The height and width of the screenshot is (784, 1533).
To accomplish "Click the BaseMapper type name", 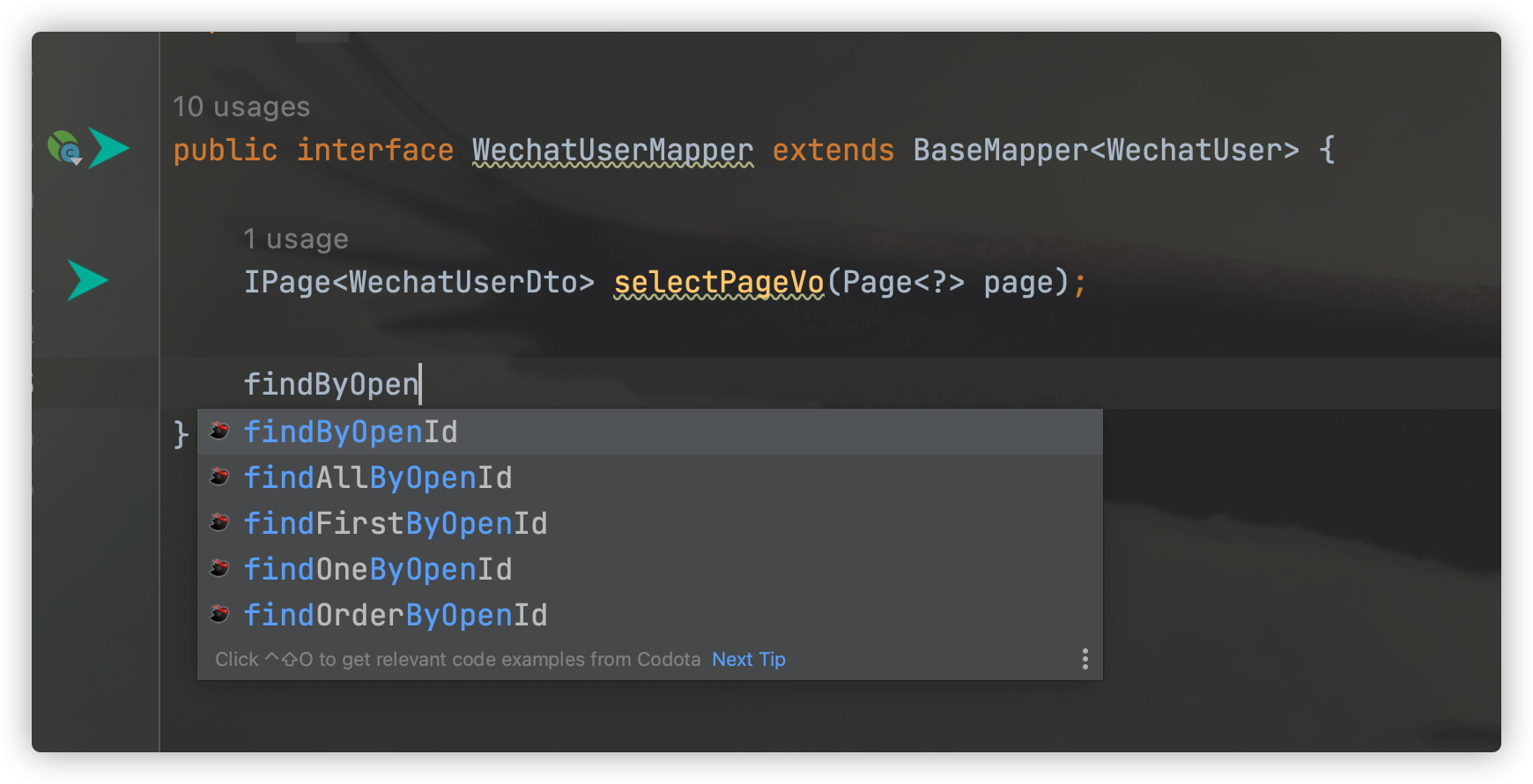I will (1000, 151).
